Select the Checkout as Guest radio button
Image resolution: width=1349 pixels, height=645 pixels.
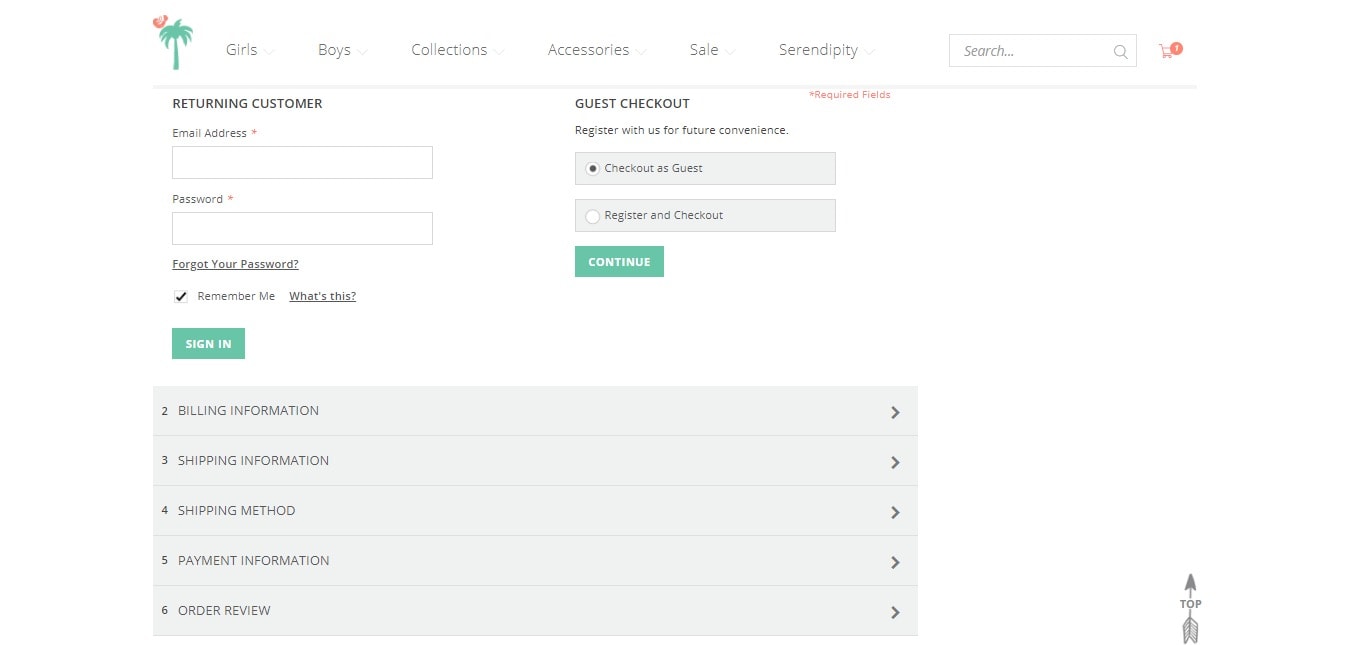coord(592,169)
